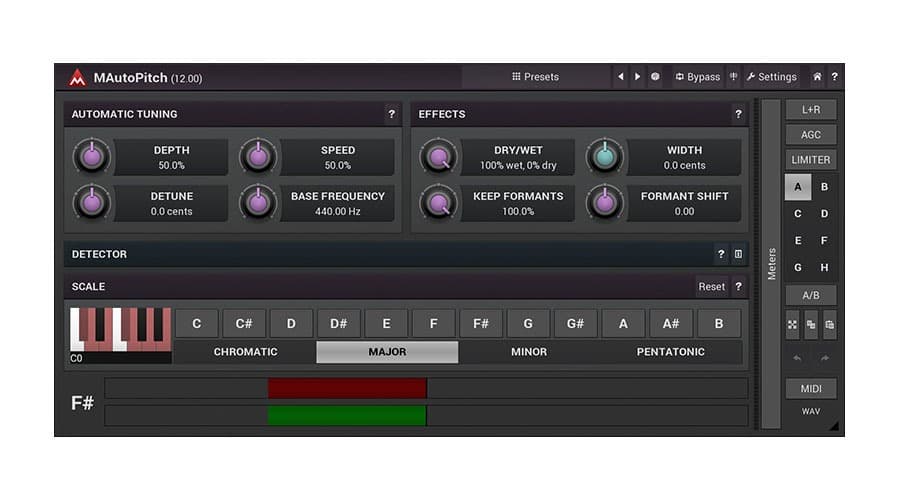900x500 pixels.
Task: Click the redo arrow icon
Action: click(824, 358)
